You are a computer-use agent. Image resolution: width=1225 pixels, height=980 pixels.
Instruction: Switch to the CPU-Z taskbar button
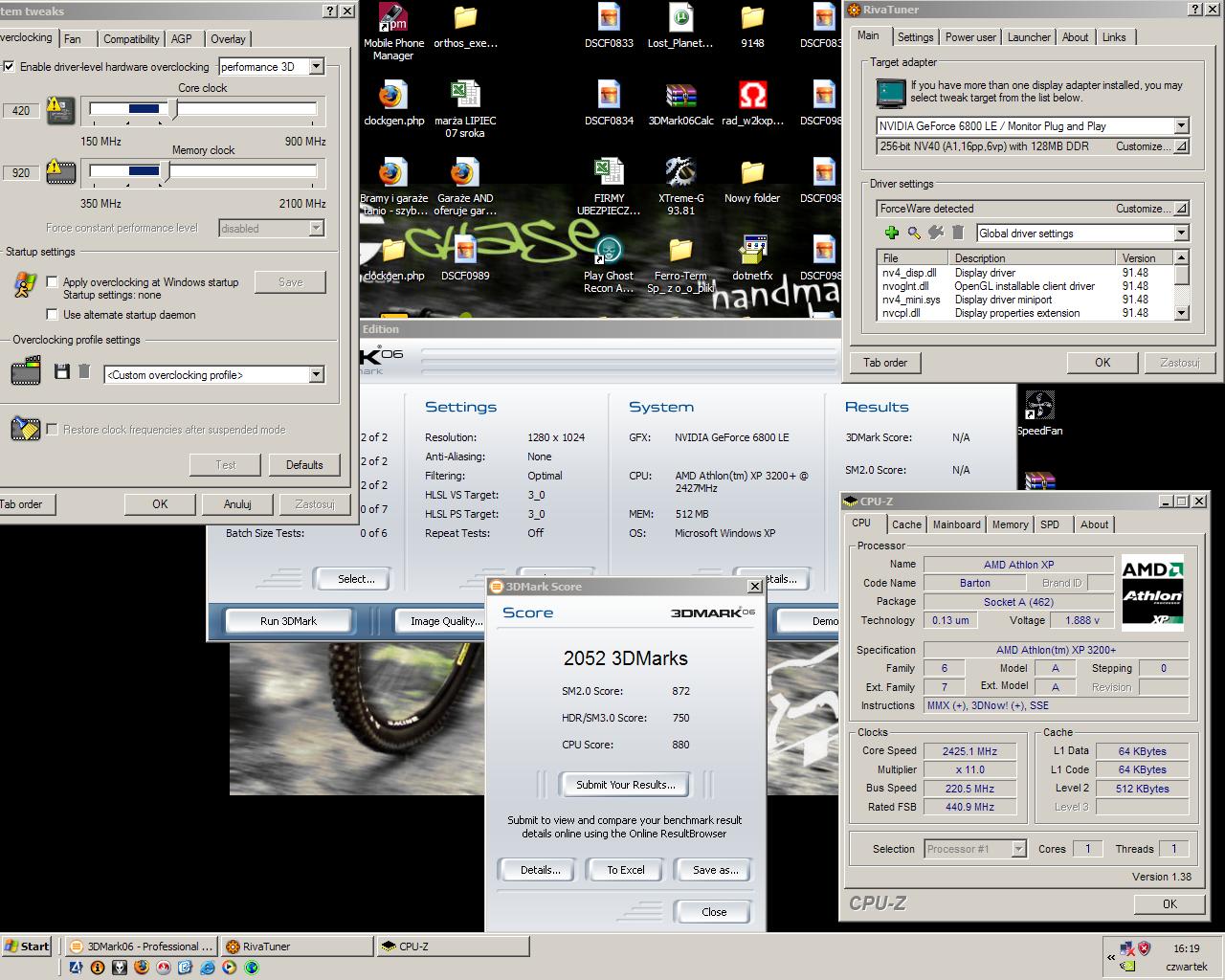click(x=452, y=947)
